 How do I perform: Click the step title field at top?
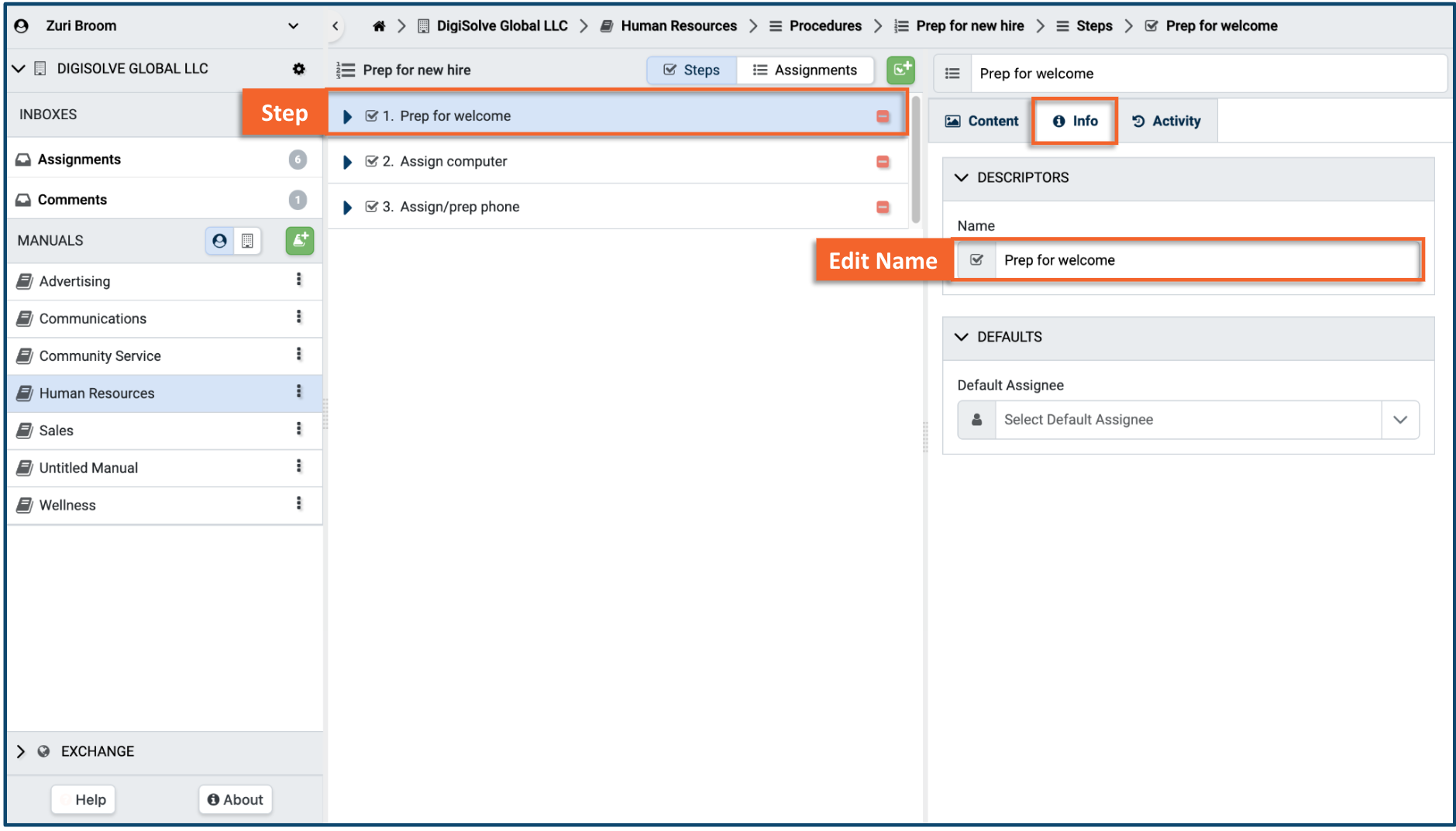(1209, 74)
